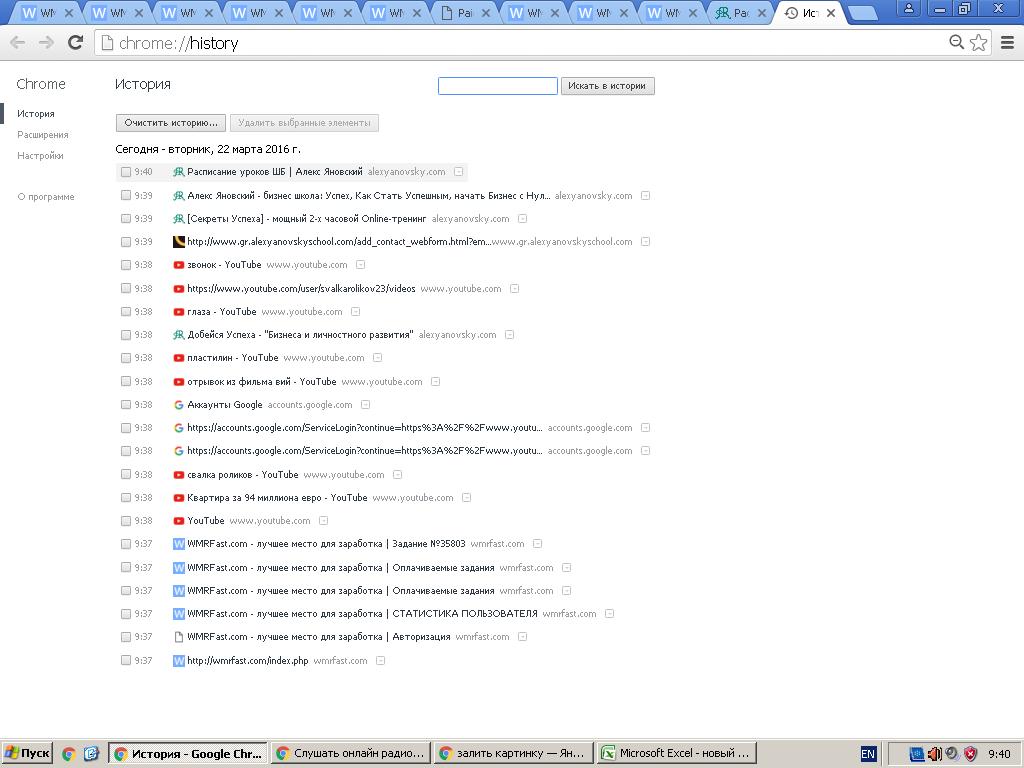
Task: Click favicon of 'Добейся Успеха' entry
Action: pyautogui.click(x=178, y=335)
